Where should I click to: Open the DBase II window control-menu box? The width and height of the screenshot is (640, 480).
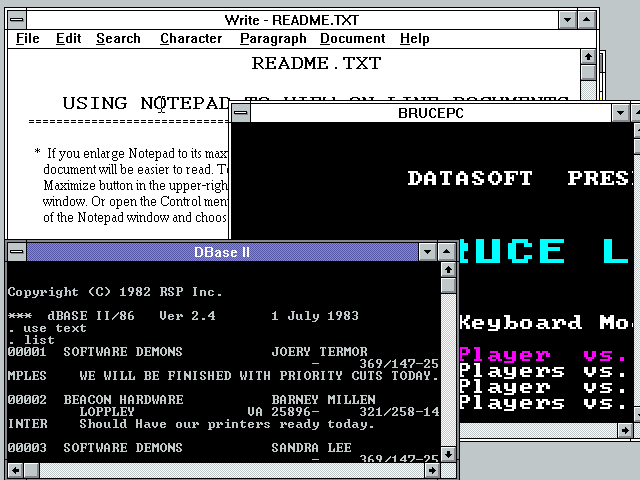click(x=17, y=251)
